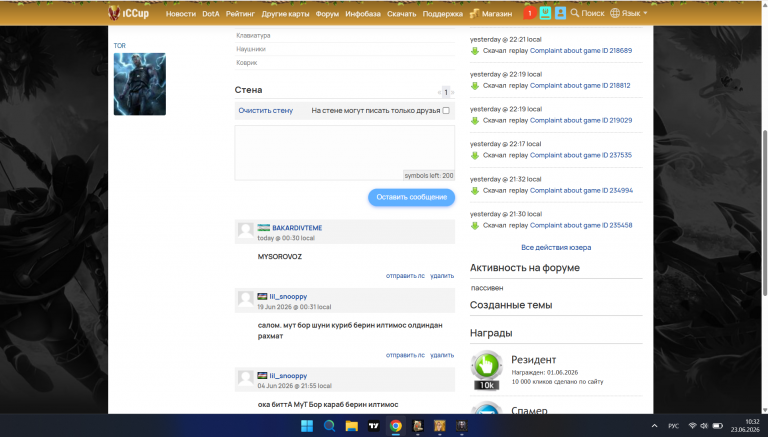Image resolution: width=768 pixels, height=437 pixels.
Task: Open the blue user profile icon
Action: pos(560,13)
